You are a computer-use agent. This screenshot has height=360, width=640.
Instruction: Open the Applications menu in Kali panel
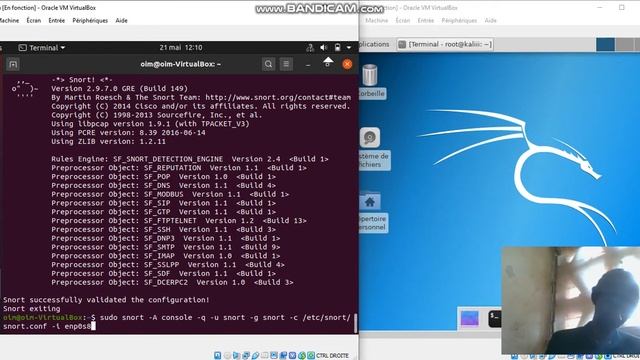374,44
